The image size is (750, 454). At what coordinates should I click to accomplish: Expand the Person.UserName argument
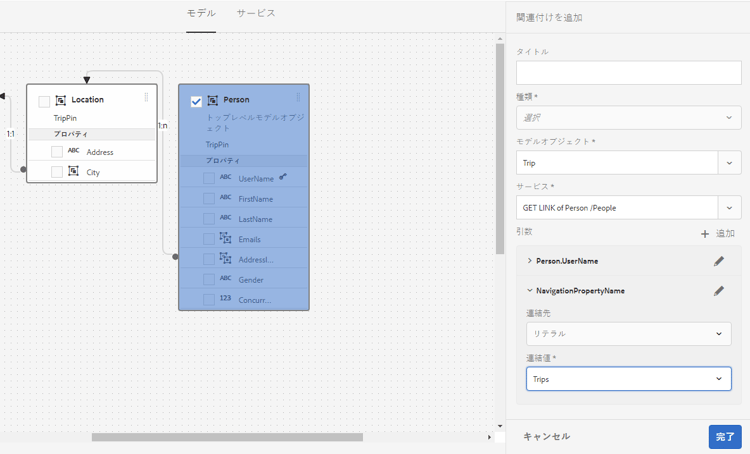point(529,261)
